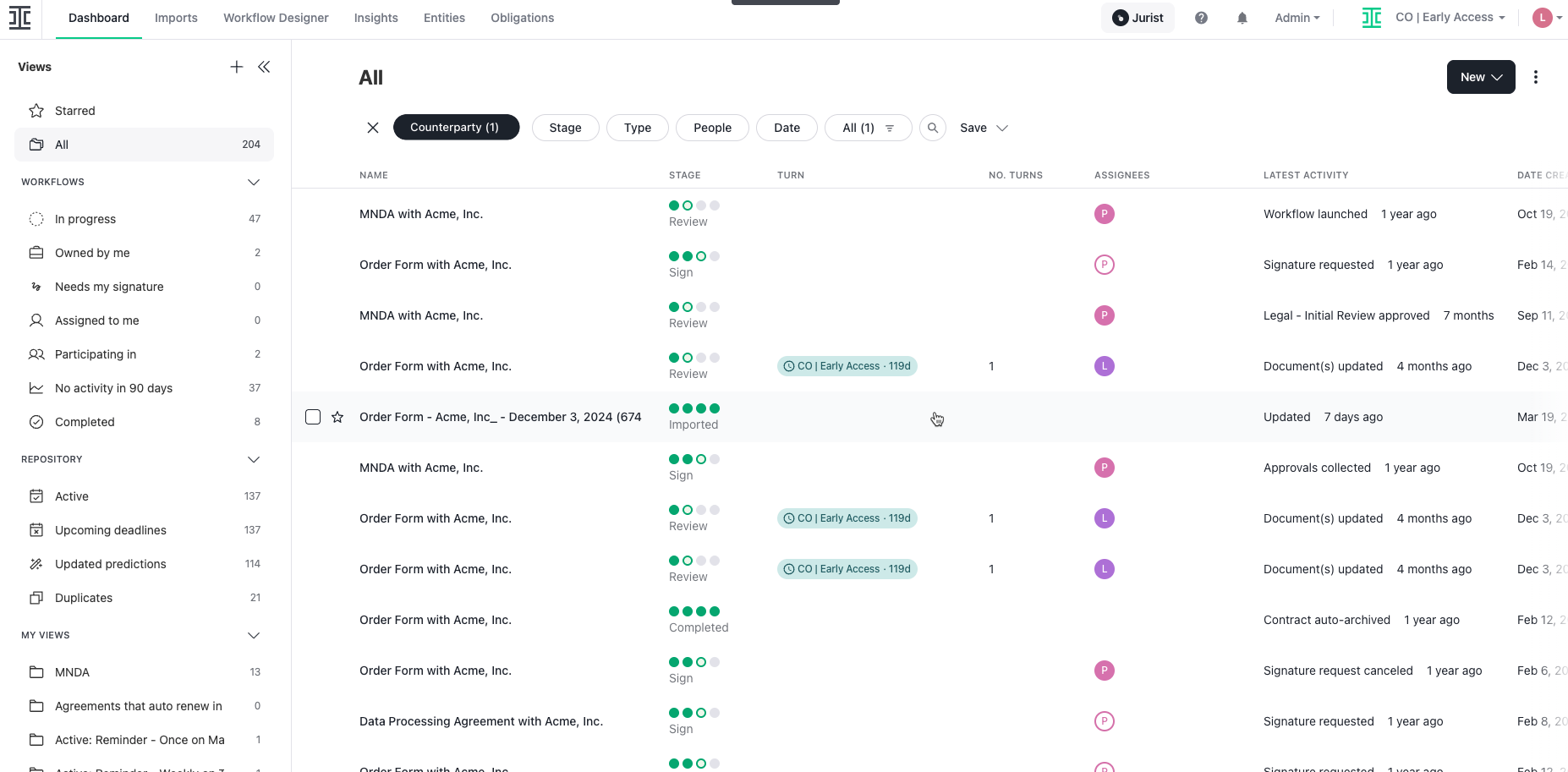Viewport: 1568px width, 772px height.
Task: Open the three-dot more options menu
Action: (1536, 77)
